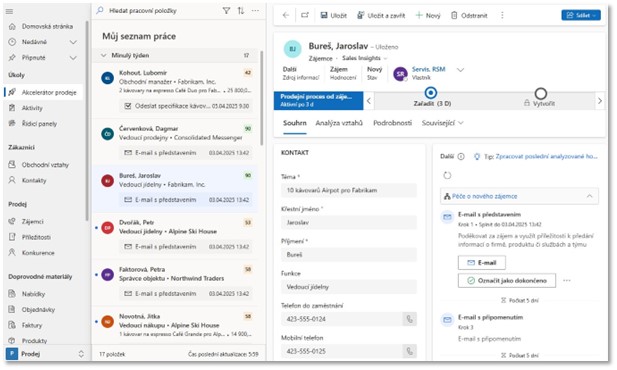The height and width of the screenshot is (370, 617).
Task: Open the filter icon in work list header
Action: pyautogui.click(x=226, y=11)
